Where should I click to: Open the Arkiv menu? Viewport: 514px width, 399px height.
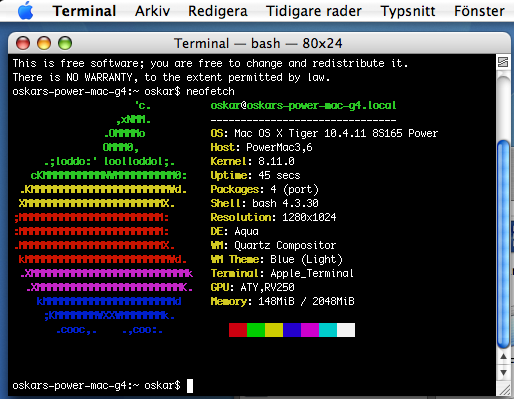pos(152,11)
